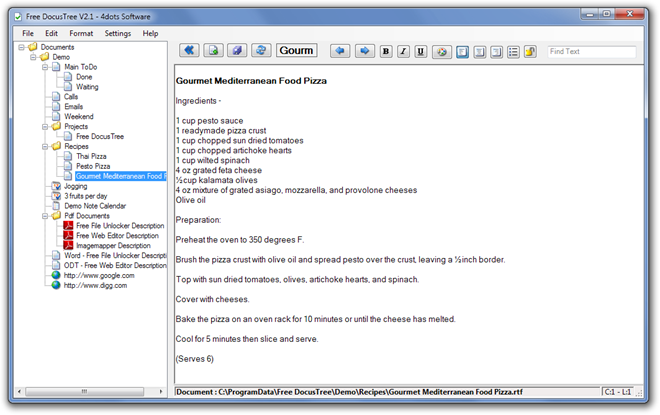Toggle italic formatting
The width and height of the screenshot is (660, 415).
click(403, 51)
